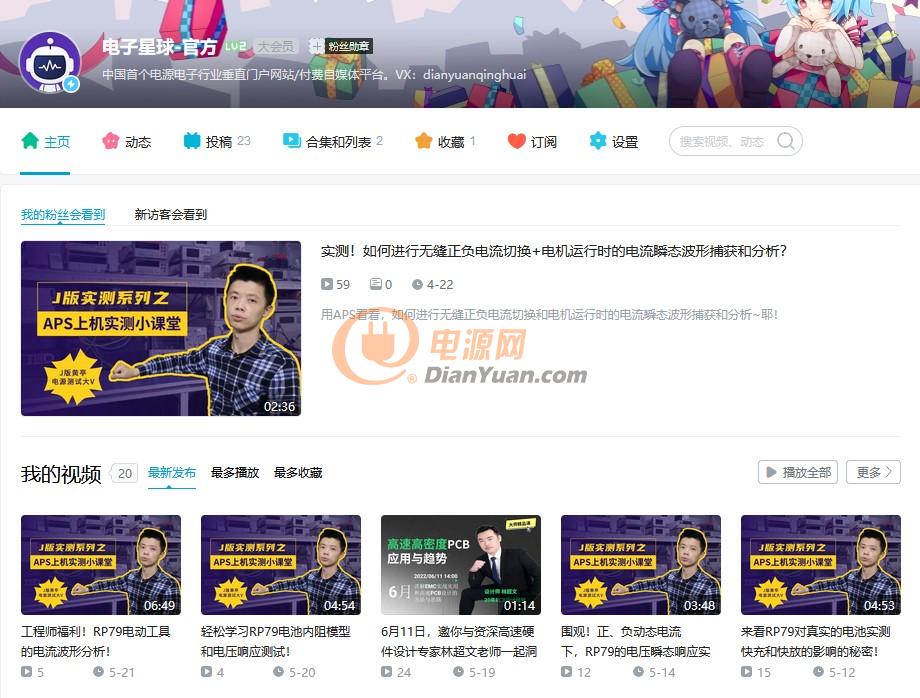Open the featured video title about 无缝正负电流切换
Screen dimensions: 920x698
point(553,252)
